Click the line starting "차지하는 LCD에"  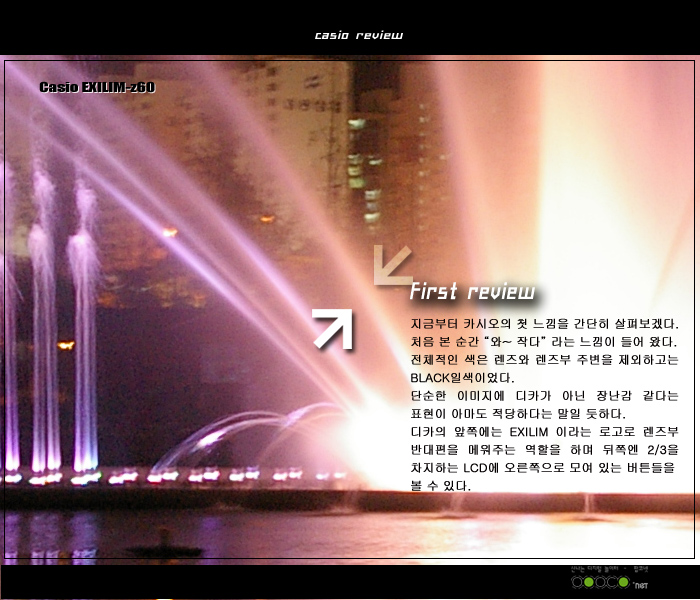(542, 468)
